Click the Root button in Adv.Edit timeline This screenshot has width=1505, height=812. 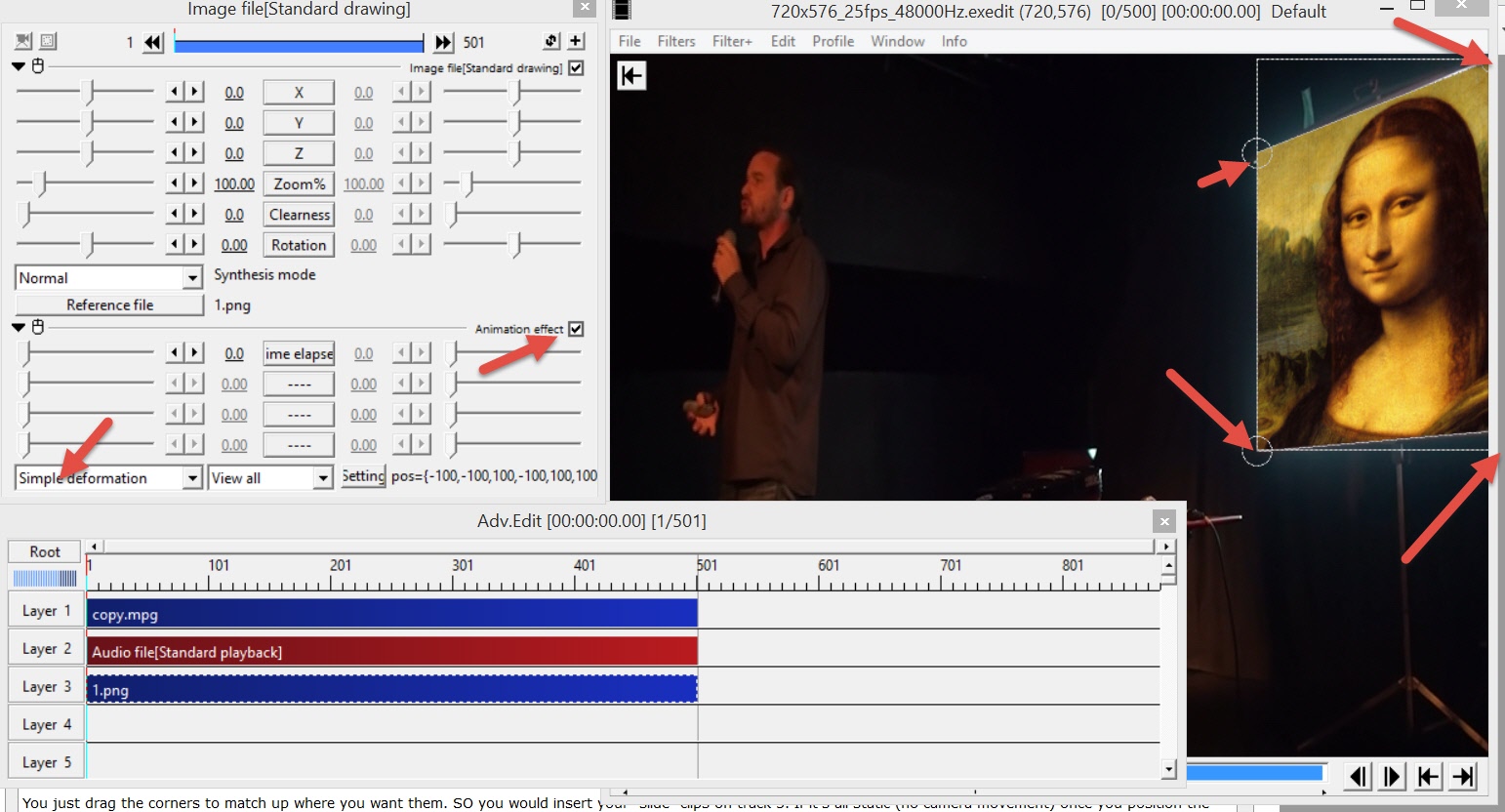point(45,551)
